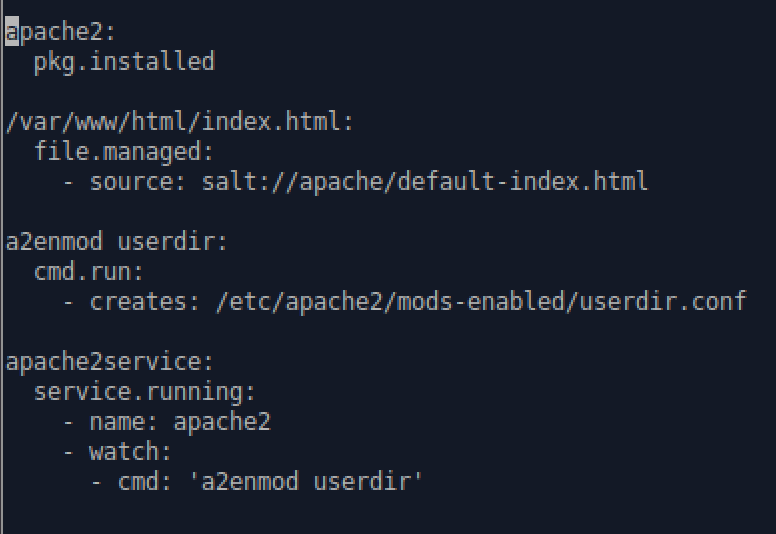Place cursor on 'cmd.run:' line

[x=89, y=272]
